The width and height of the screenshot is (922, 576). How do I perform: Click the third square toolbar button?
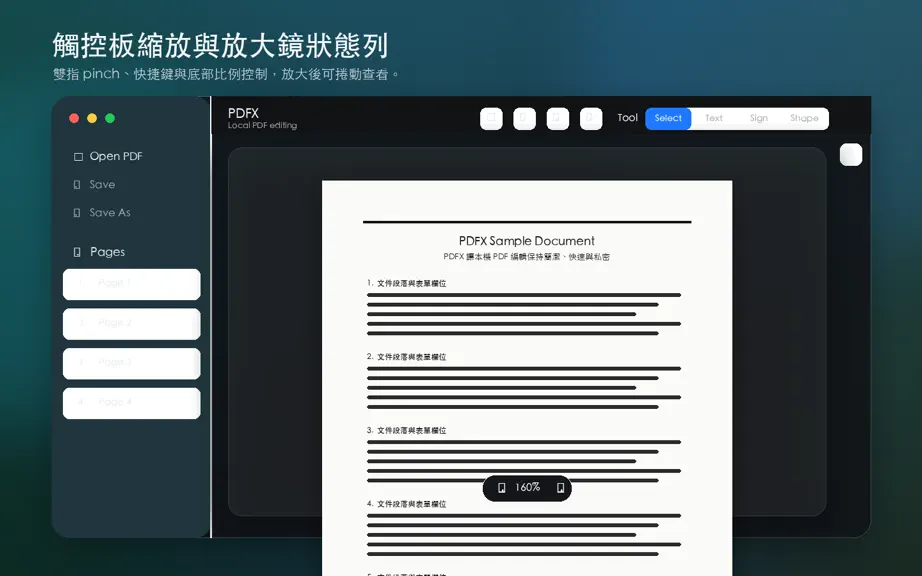tap(558, 118)
